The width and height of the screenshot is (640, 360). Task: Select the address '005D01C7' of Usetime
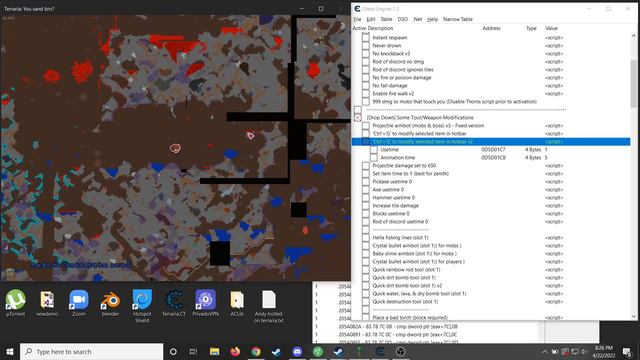tap(493, 150)
